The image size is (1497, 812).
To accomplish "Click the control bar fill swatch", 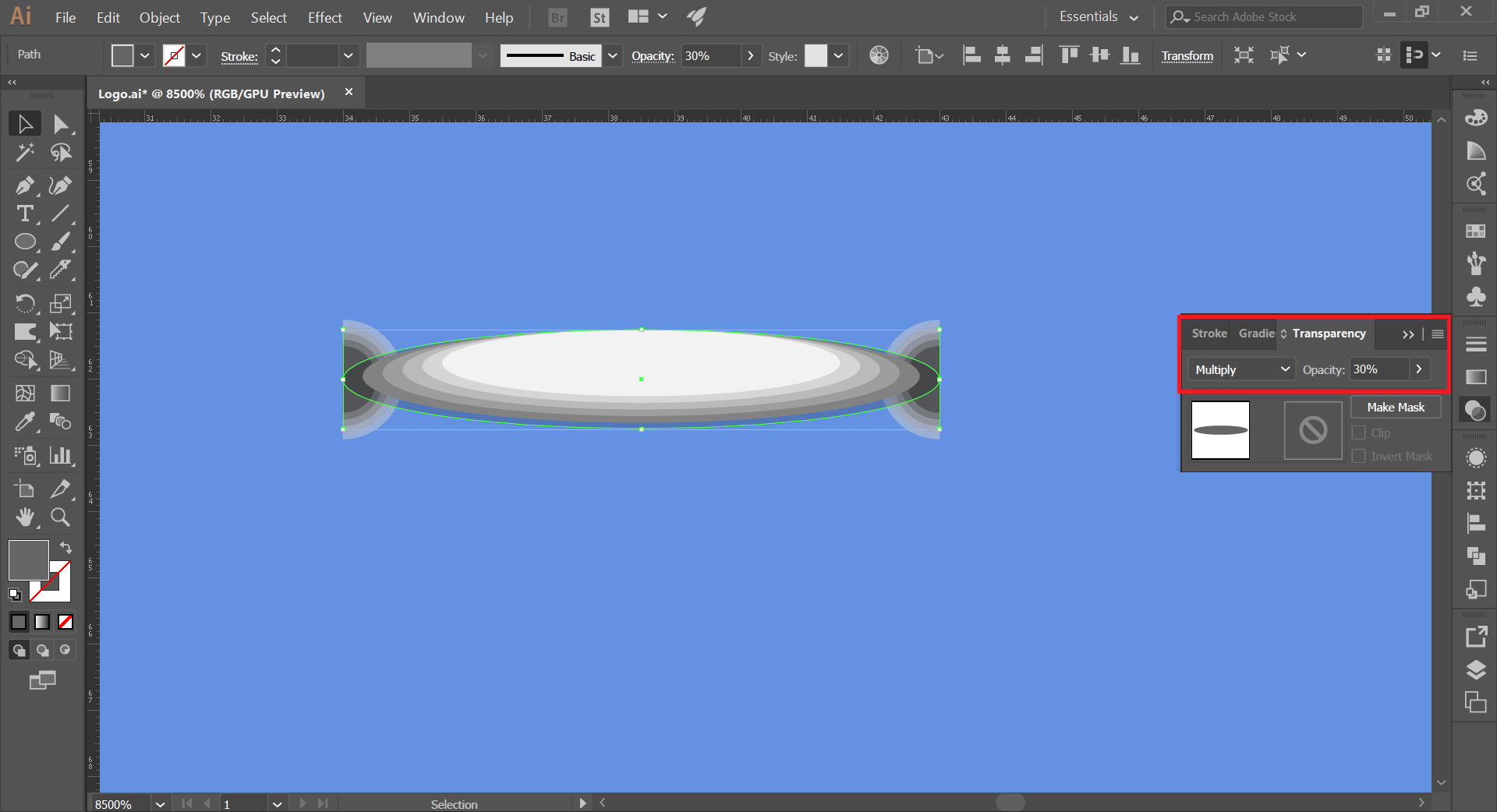I will click(122, 55).
